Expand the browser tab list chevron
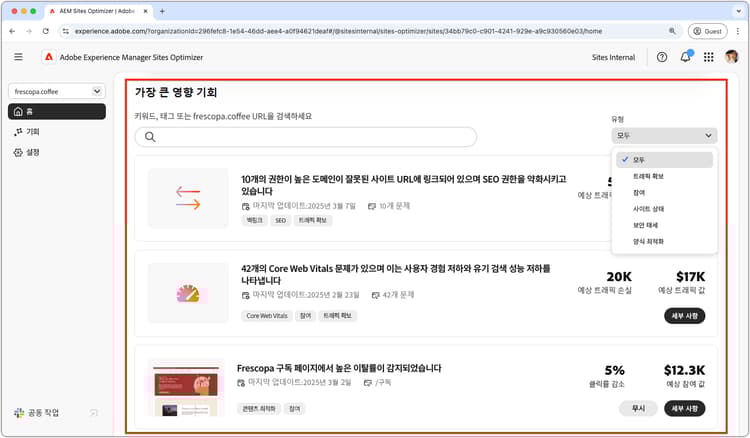The width and height of the screenshot is (750, 438). coord(739,11)
